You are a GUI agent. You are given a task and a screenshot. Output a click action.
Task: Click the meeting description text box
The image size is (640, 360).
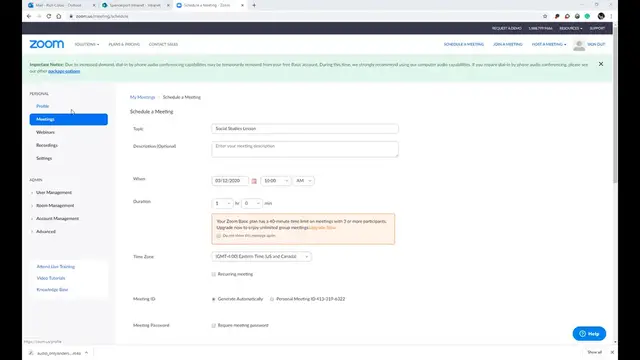coord(305,149)
